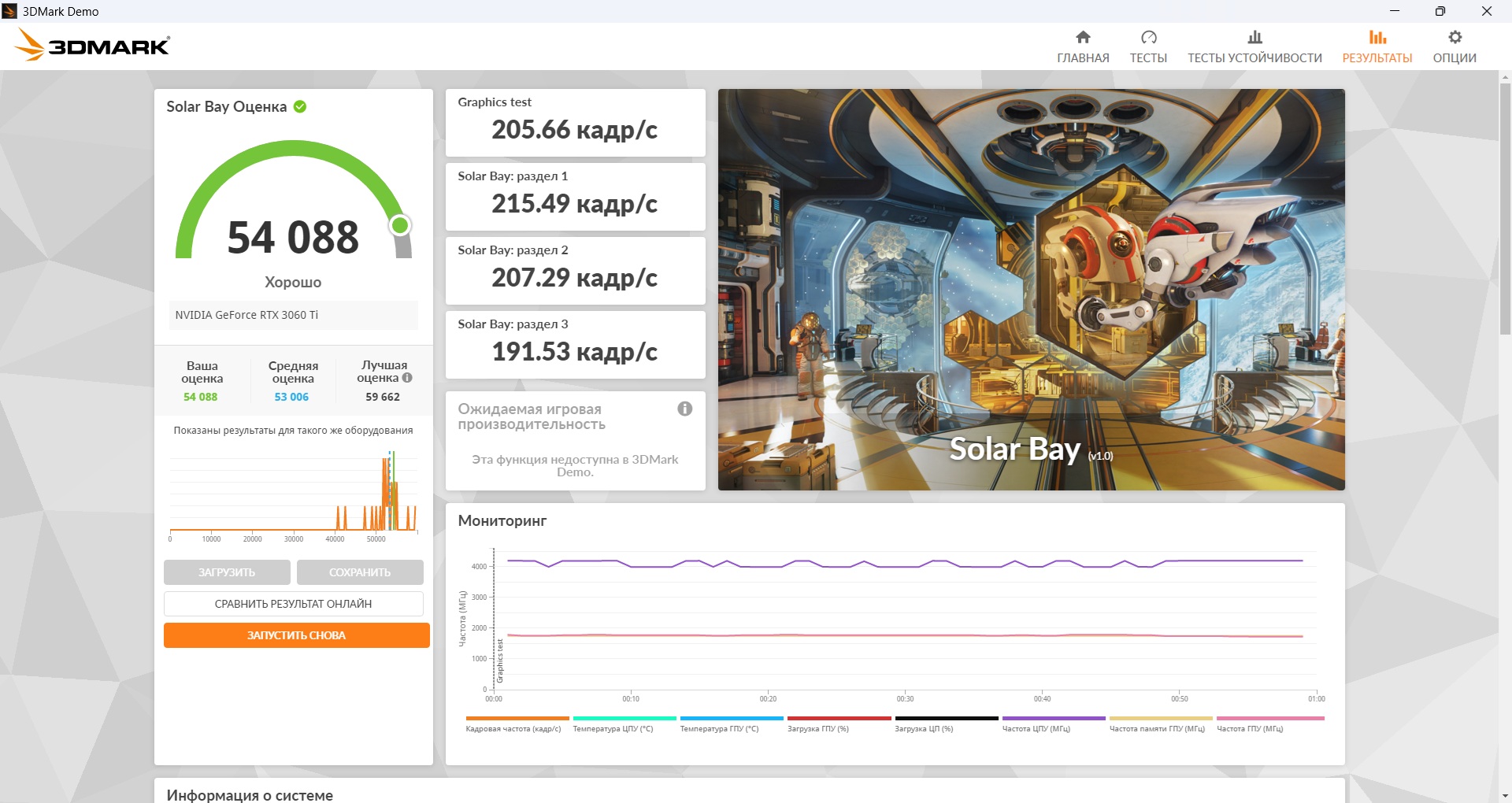Screen dimensions: 1512x803
Task: Click the score distribution histogram chart
Action: [293, 494]
